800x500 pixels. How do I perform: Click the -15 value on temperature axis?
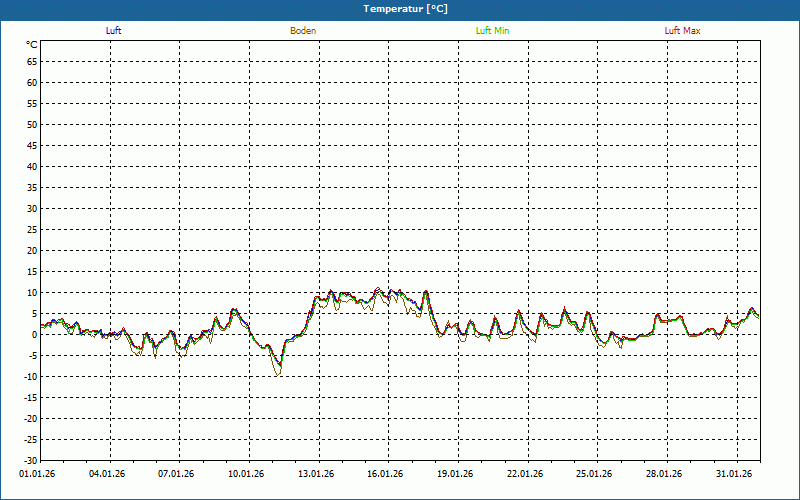(31, 397)
